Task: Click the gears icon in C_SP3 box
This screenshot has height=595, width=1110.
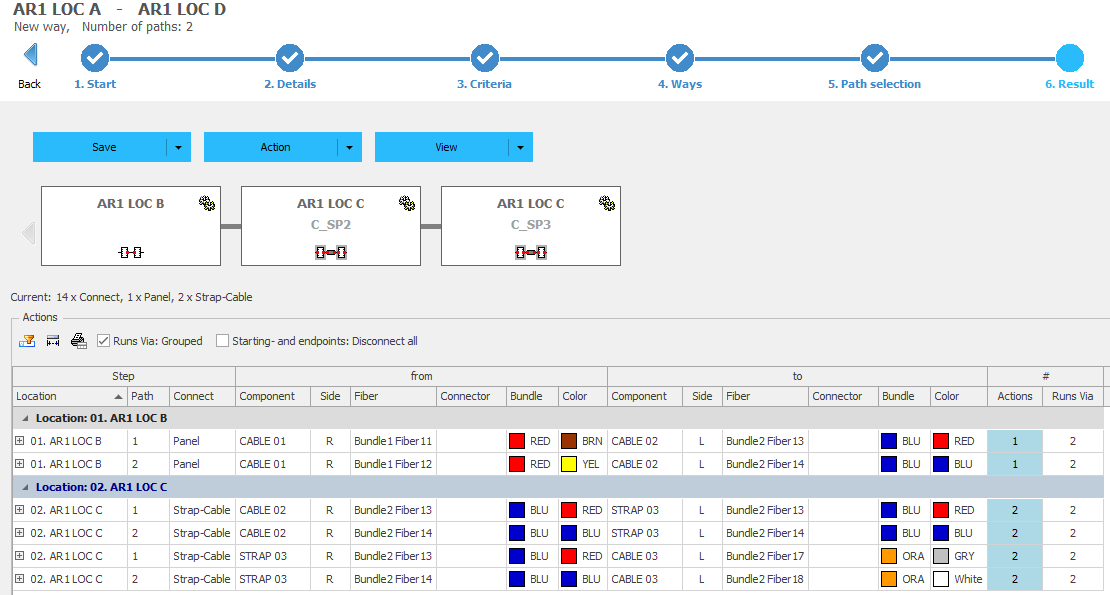Action: click(x=607, y=204)
